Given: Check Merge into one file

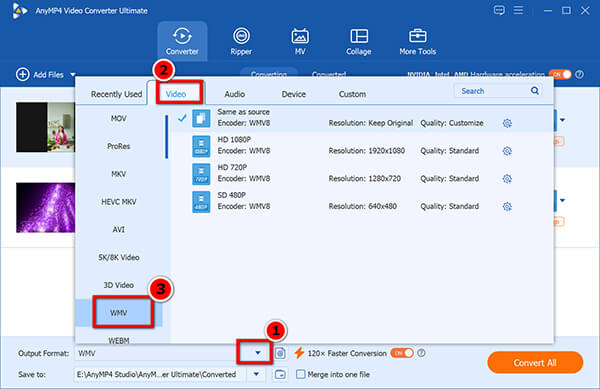Looking at the screenshot, I should pos(301,374).
